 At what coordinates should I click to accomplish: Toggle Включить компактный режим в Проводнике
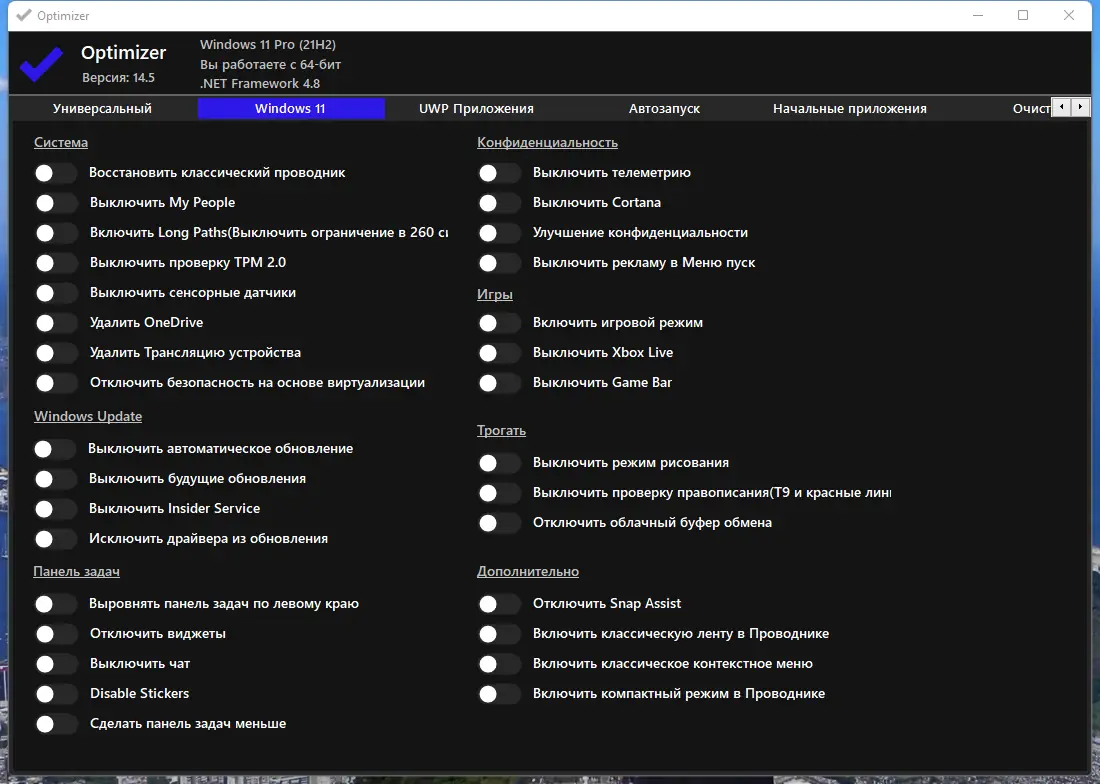point(499,694)
